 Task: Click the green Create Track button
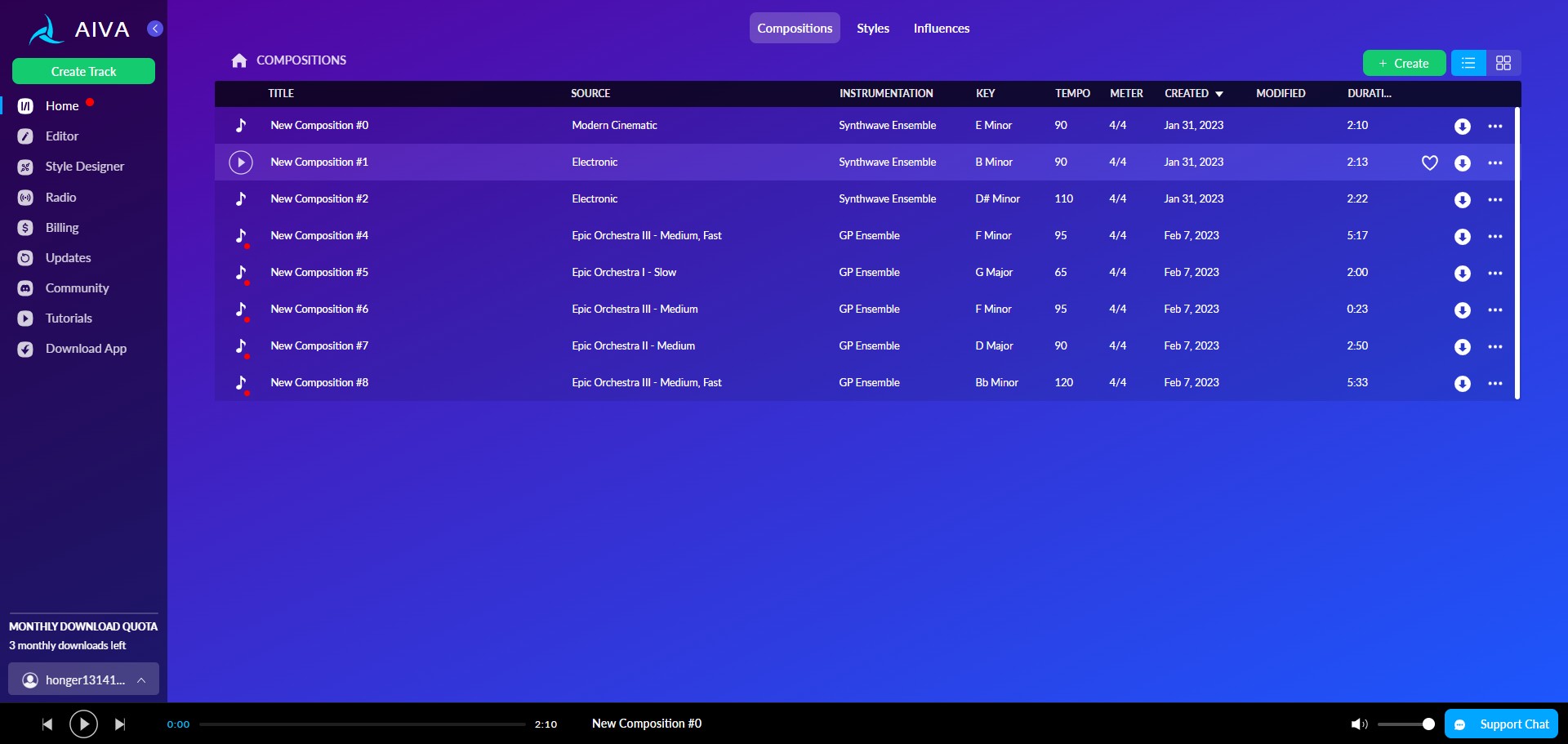pos(83,72)
